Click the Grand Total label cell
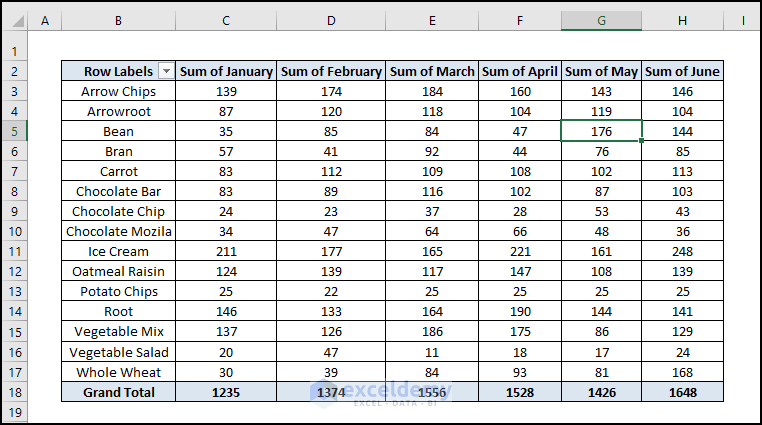This screenshot has height=425, width=762. pos(118,392)
